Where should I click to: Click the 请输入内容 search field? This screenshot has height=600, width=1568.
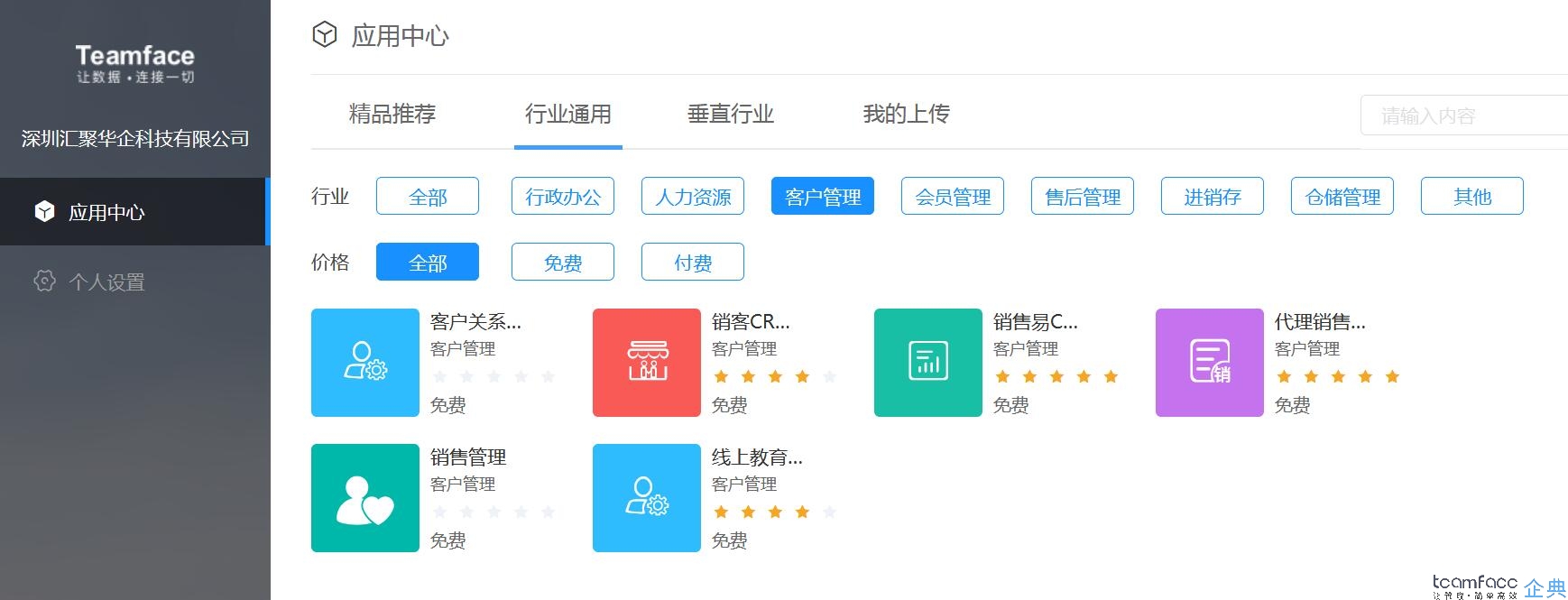(1463, 115)
